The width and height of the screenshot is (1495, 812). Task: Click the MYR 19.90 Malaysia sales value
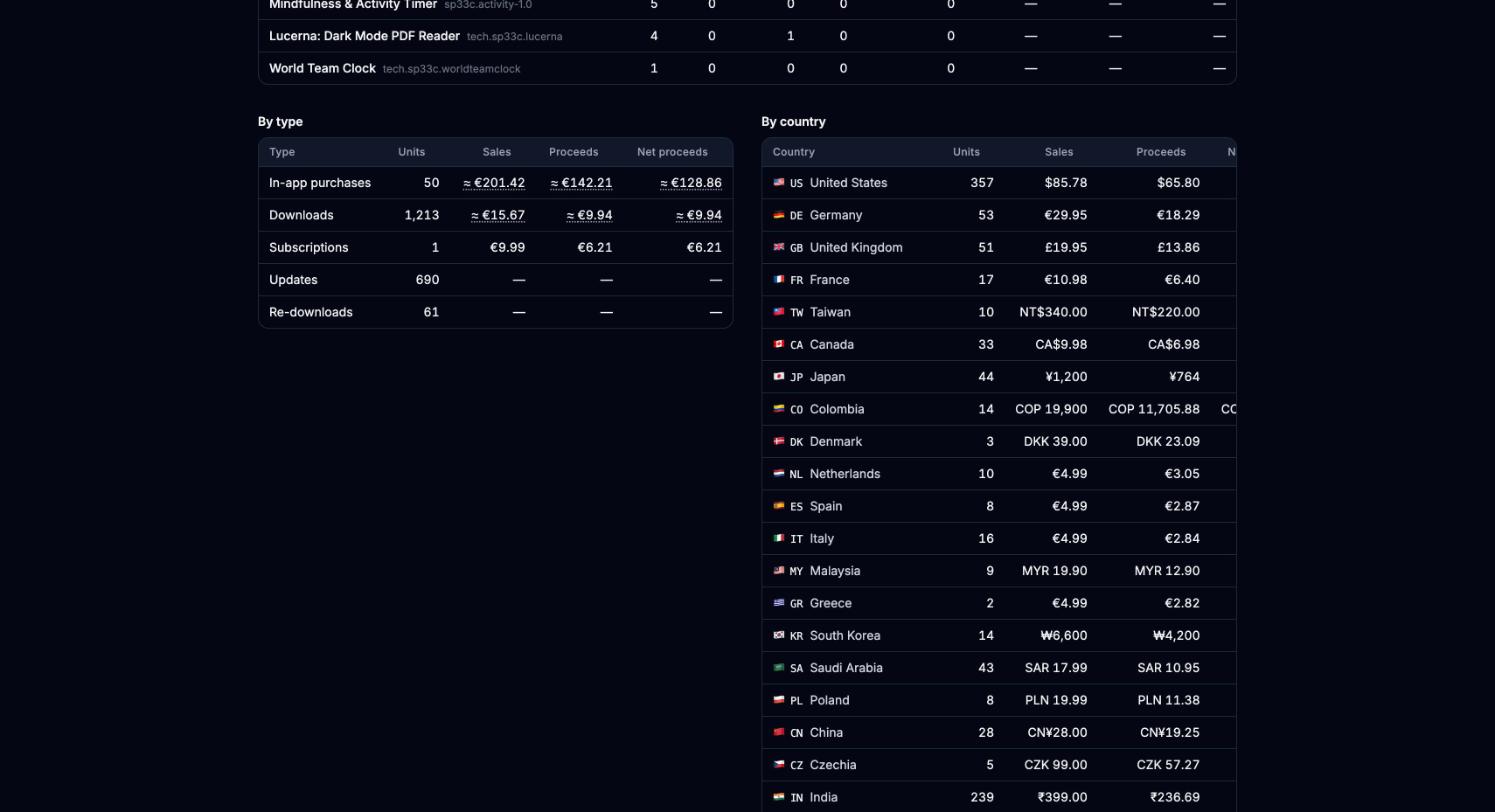pos(1055,571)
